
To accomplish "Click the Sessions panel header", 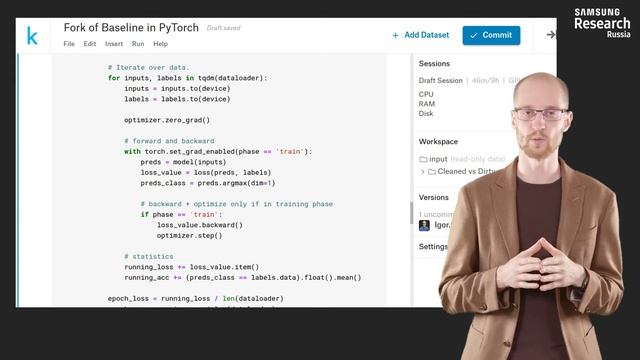I will [434, 64].
